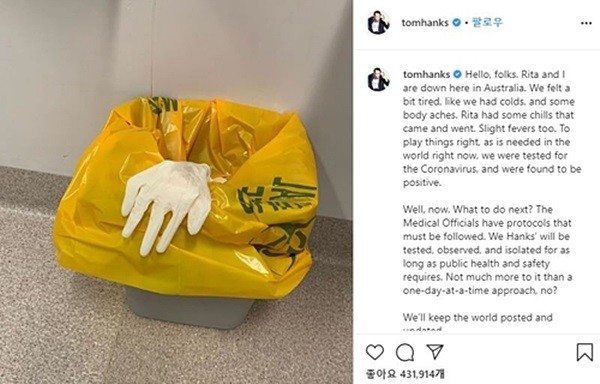Open the three-dot more options menu
600x384 pixels.
coord(586,23)
